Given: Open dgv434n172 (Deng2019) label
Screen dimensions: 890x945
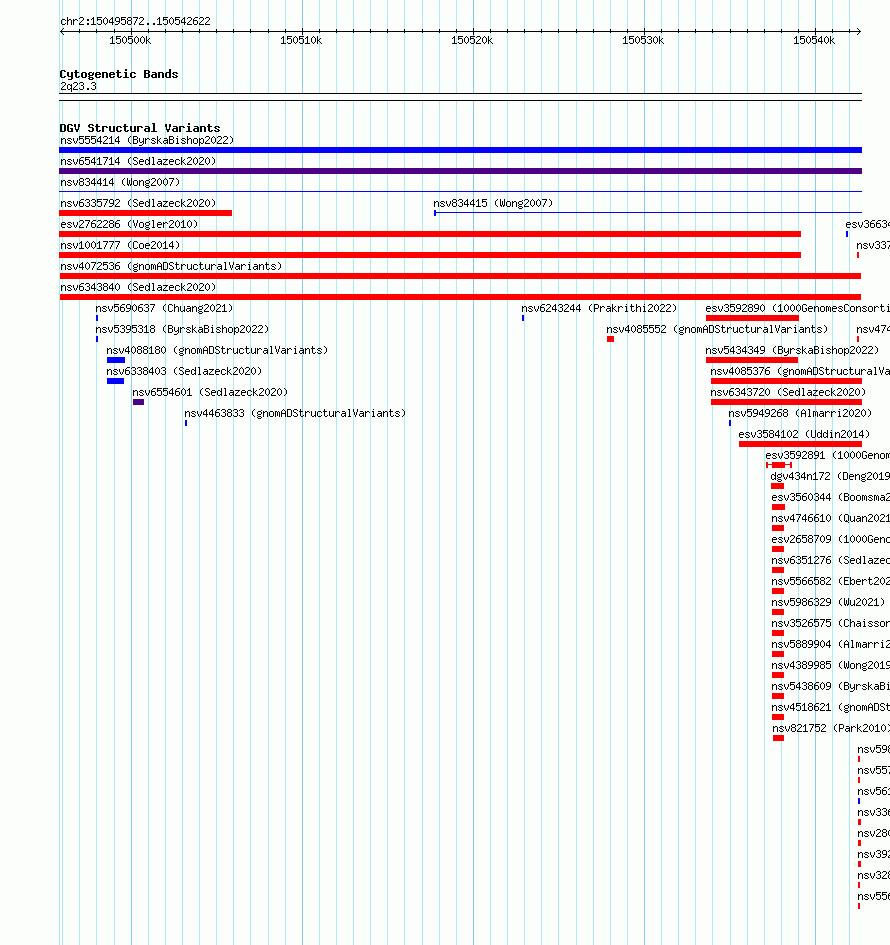Looking at the screenshot, I should tap(830, 476).
